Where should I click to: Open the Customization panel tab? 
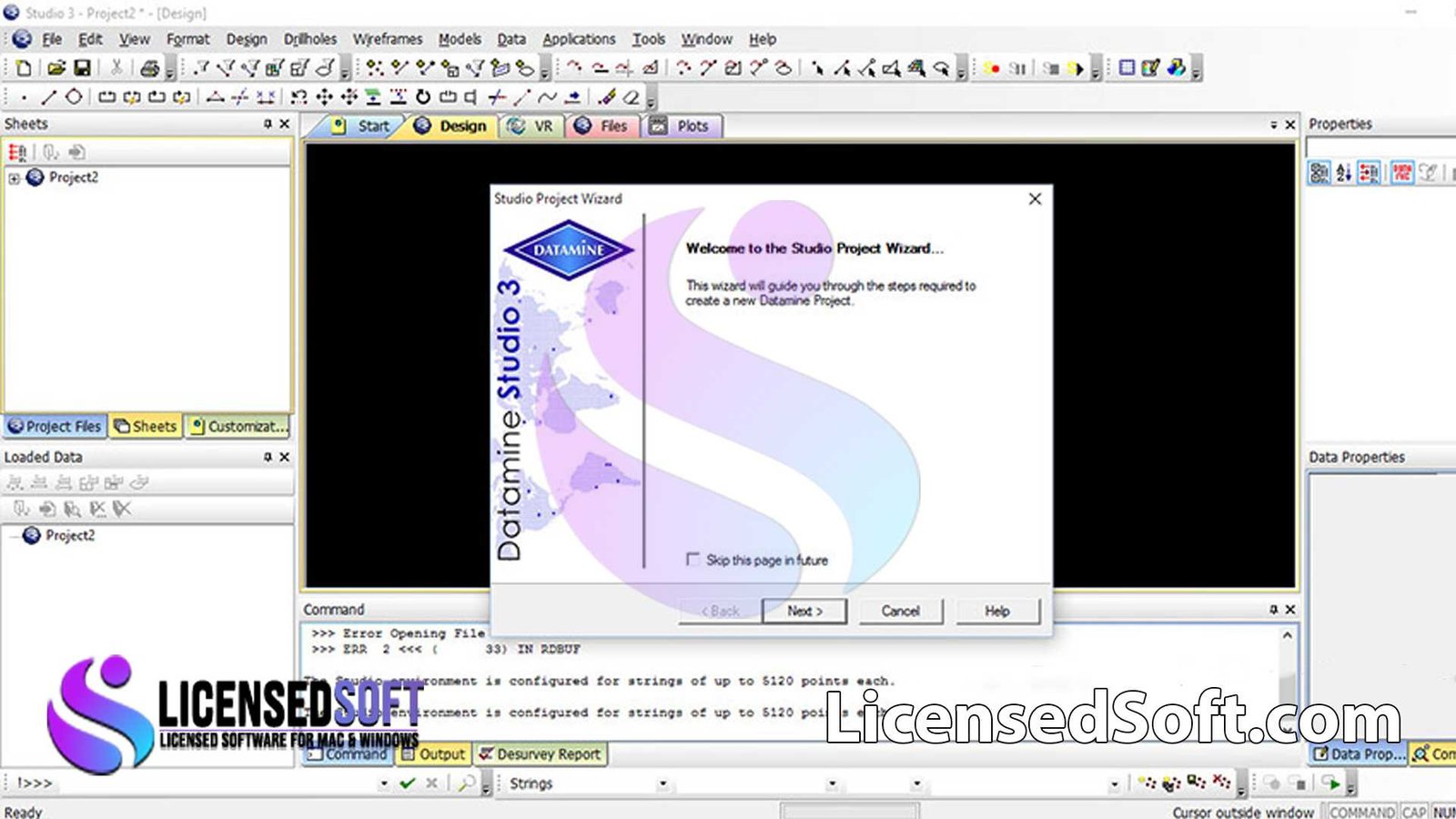tap(238, 426)
